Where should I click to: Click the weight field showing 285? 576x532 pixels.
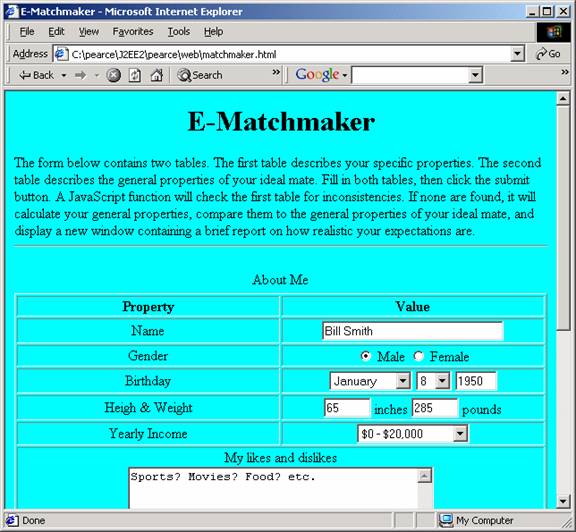coord(435,408)
